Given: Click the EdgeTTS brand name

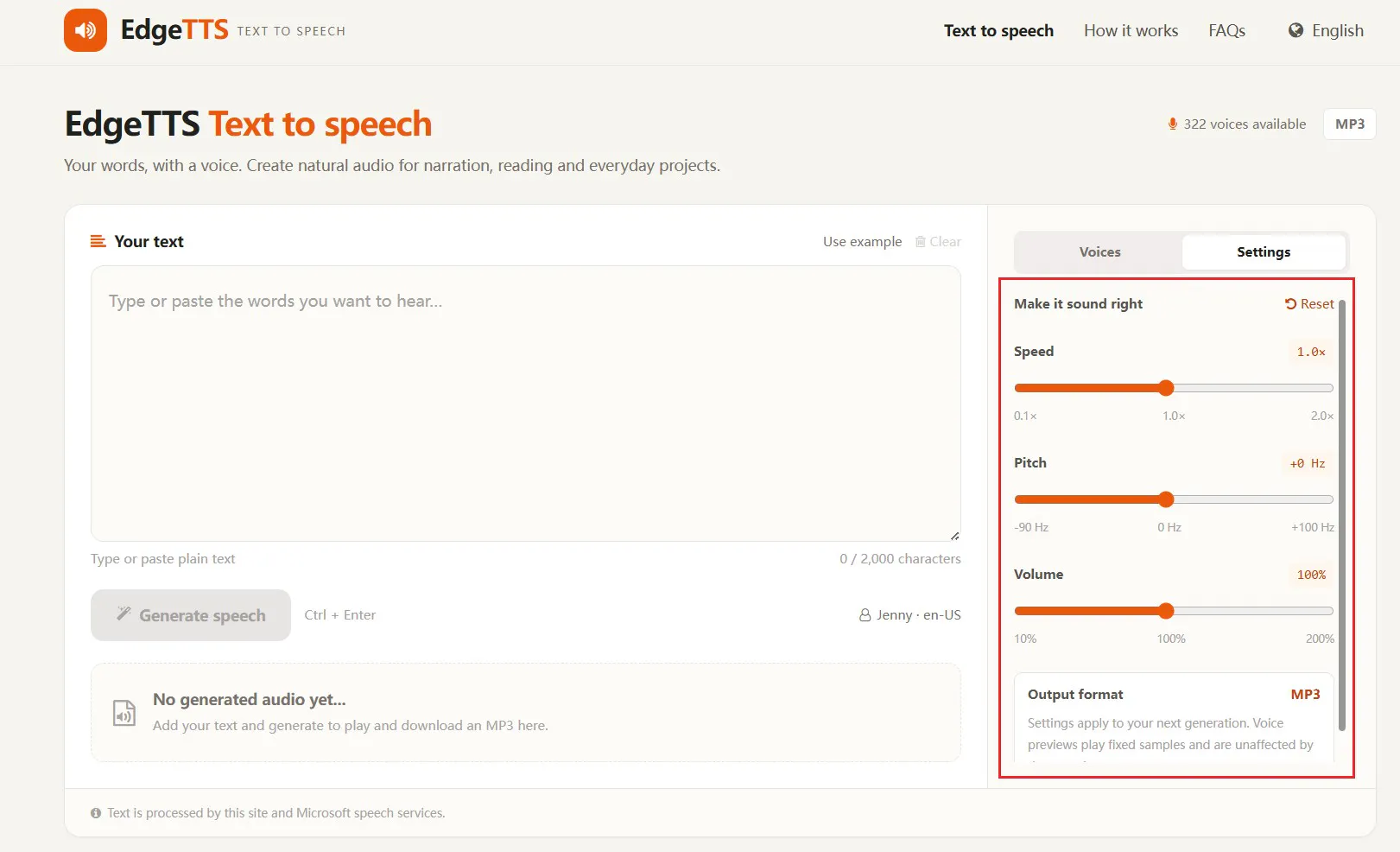Looking at the screenshot, I should [174, 30].
